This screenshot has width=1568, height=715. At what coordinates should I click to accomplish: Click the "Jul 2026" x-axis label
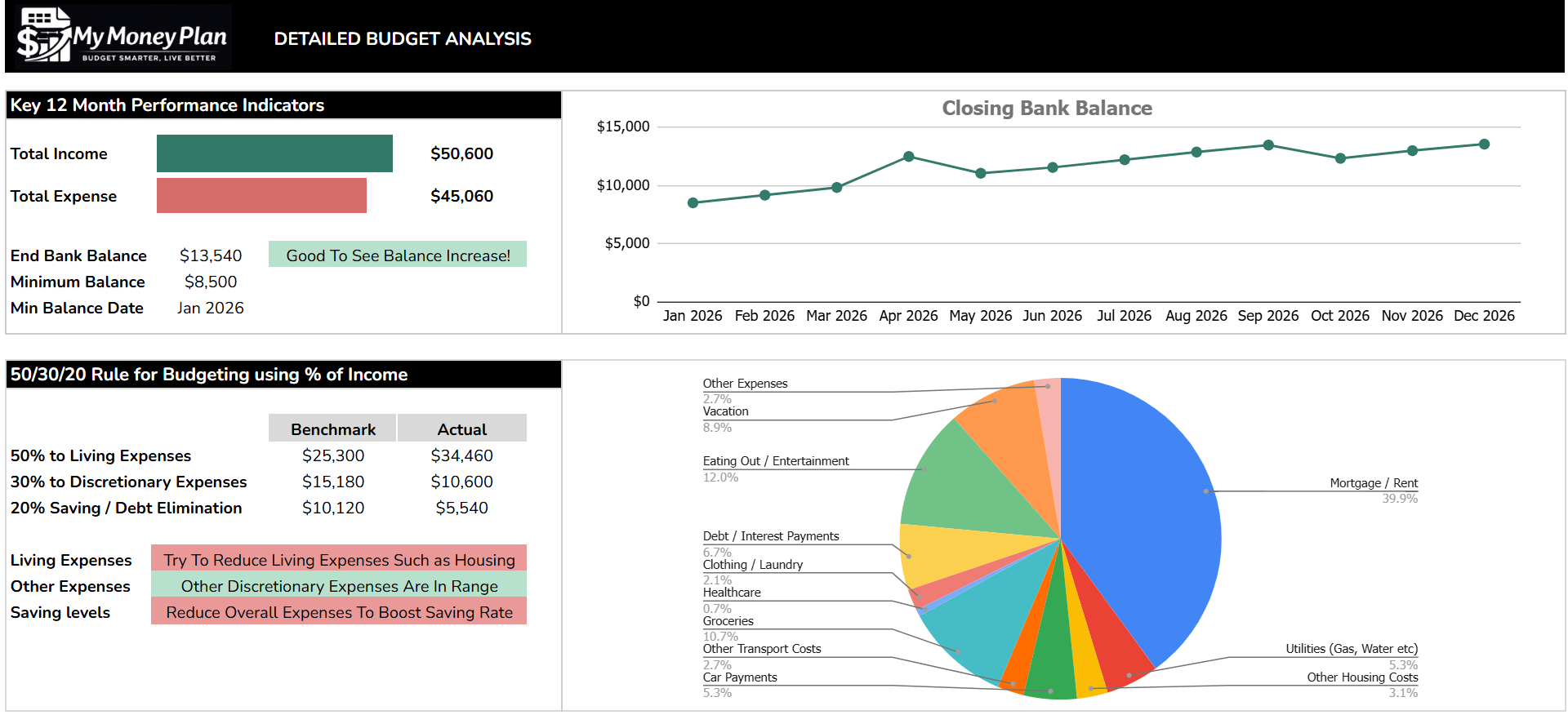1125,316
